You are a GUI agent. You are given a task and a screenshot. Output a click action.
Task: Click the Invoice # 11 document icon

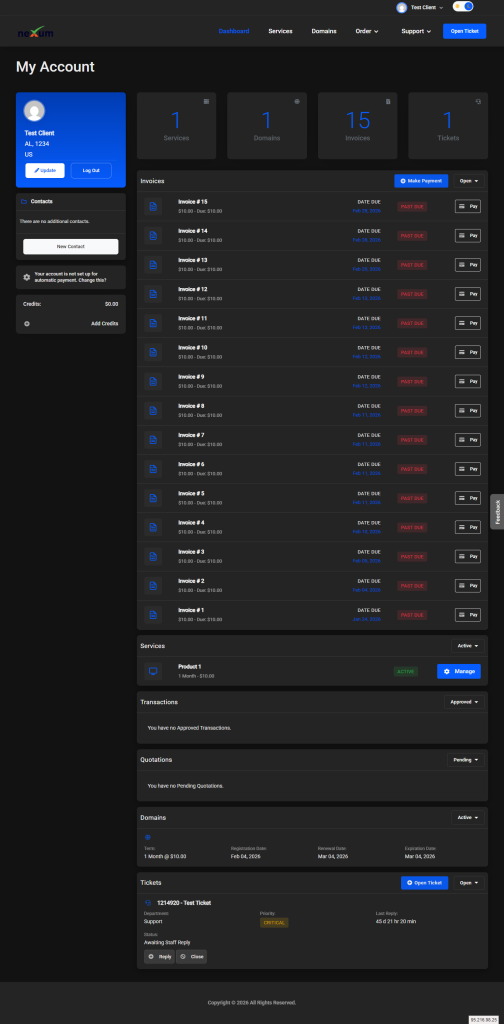click(153, 323)
